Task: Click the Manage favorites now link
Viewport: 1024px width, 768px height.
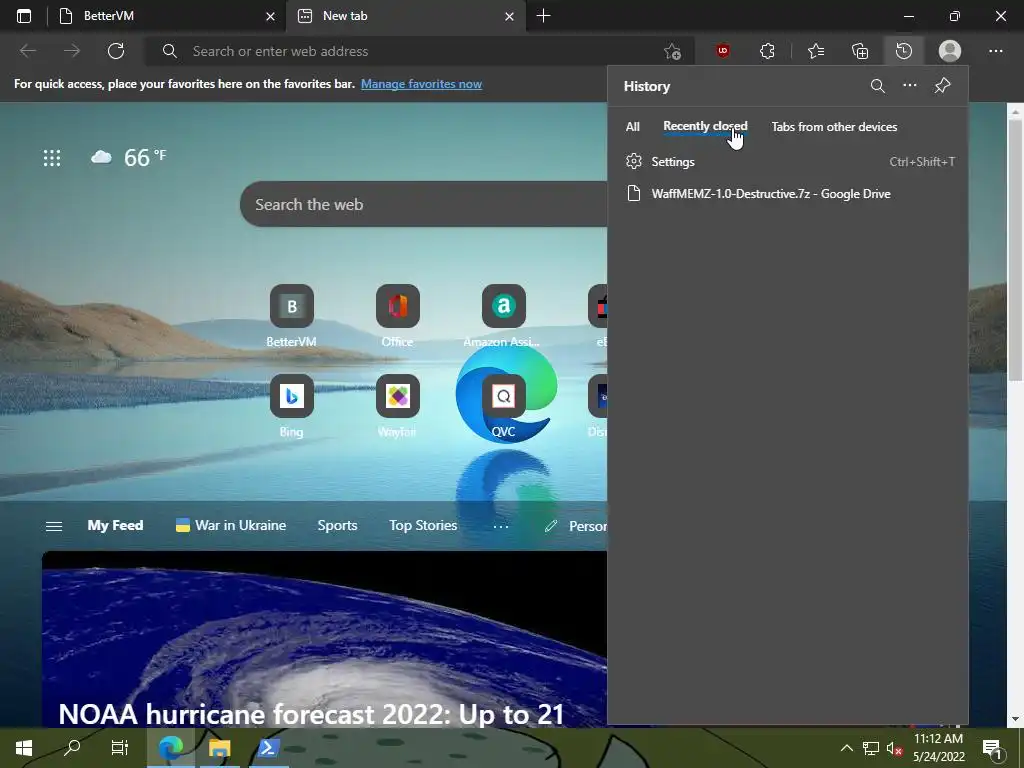Action: [x=421, y=84]
